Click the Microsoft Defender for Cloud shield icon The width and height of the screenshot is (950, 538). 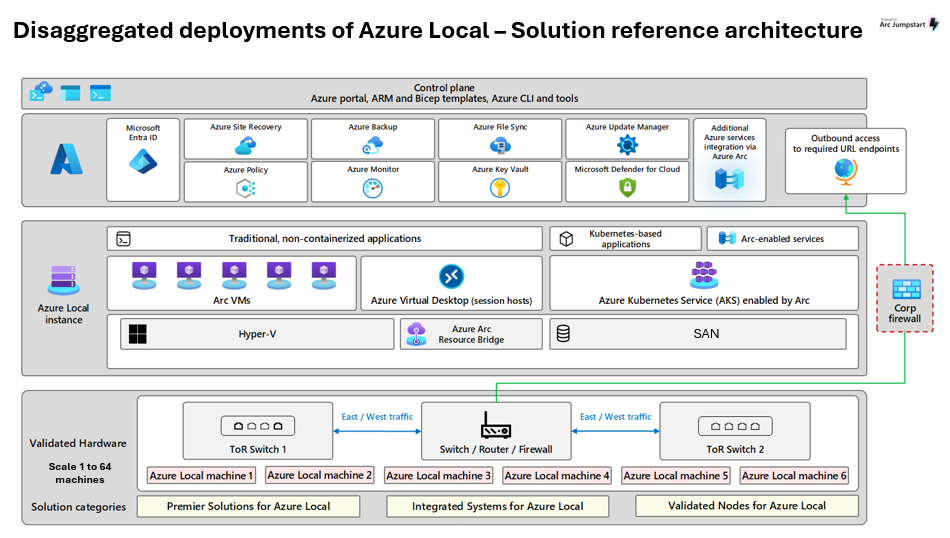point(627,188)
